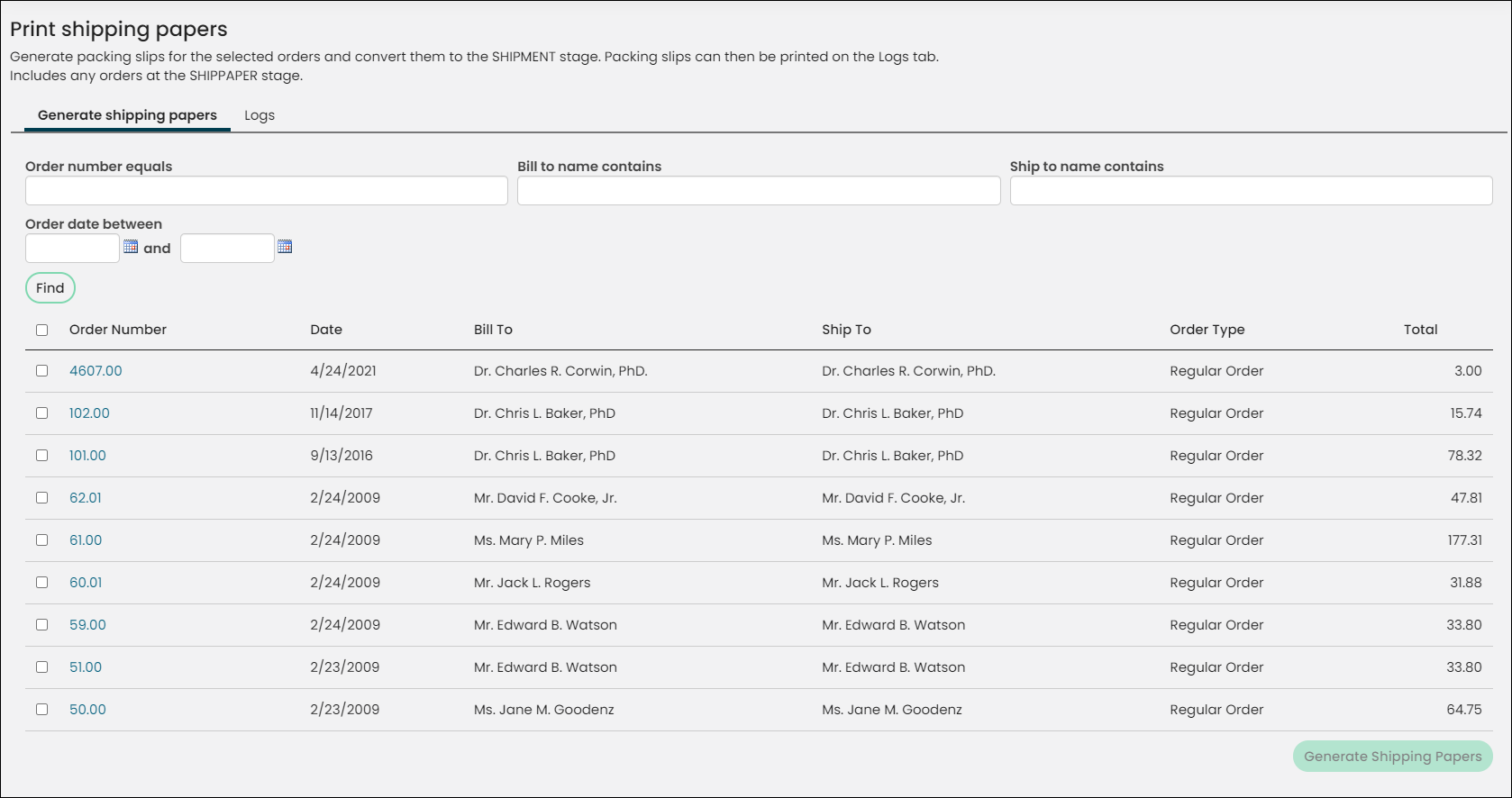Click the Total column header
Viewport: 1512px width, 798px height.
(x=1420, y=330)
